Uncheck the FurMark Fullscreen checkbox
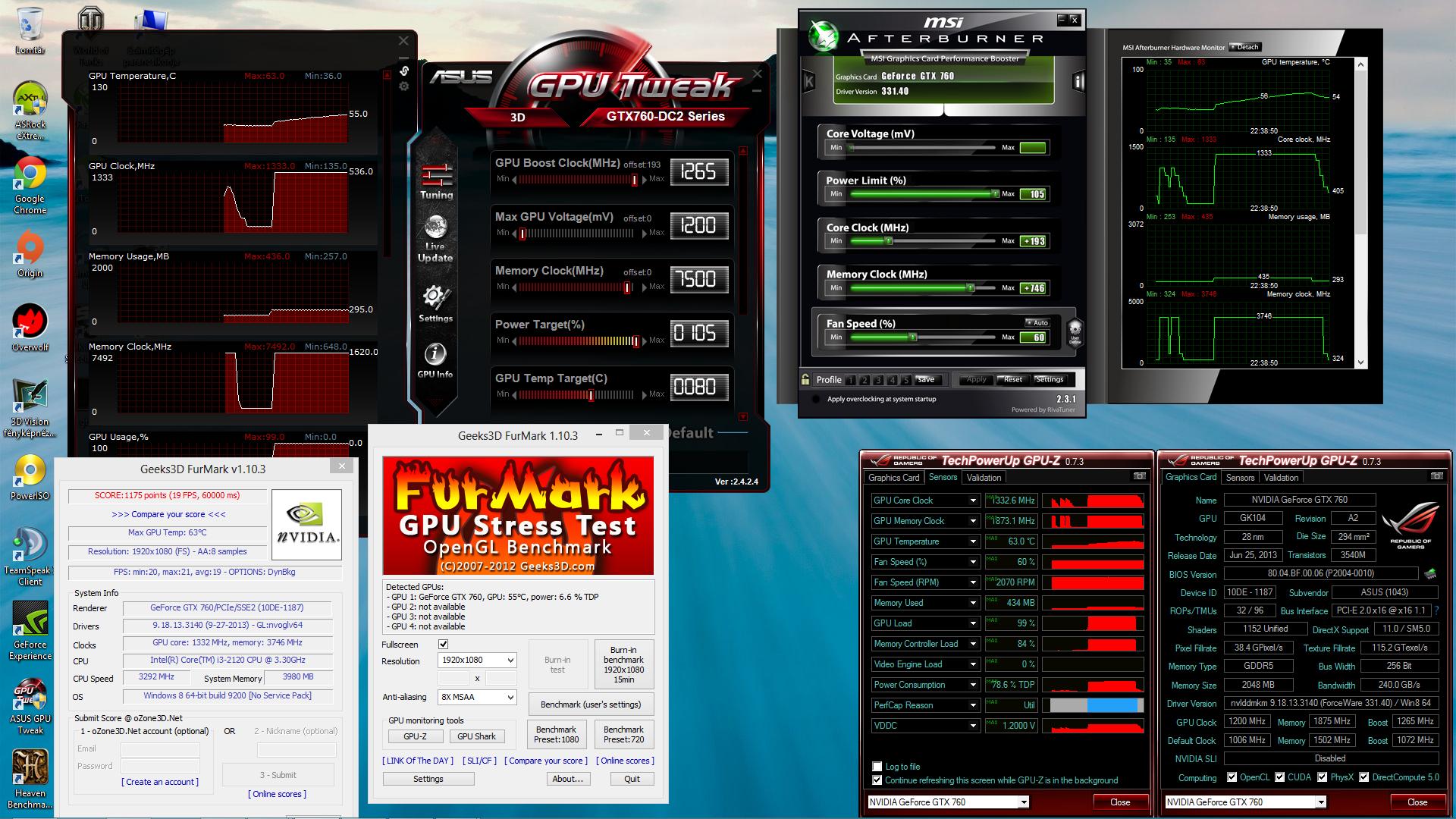 click(443, 645)
